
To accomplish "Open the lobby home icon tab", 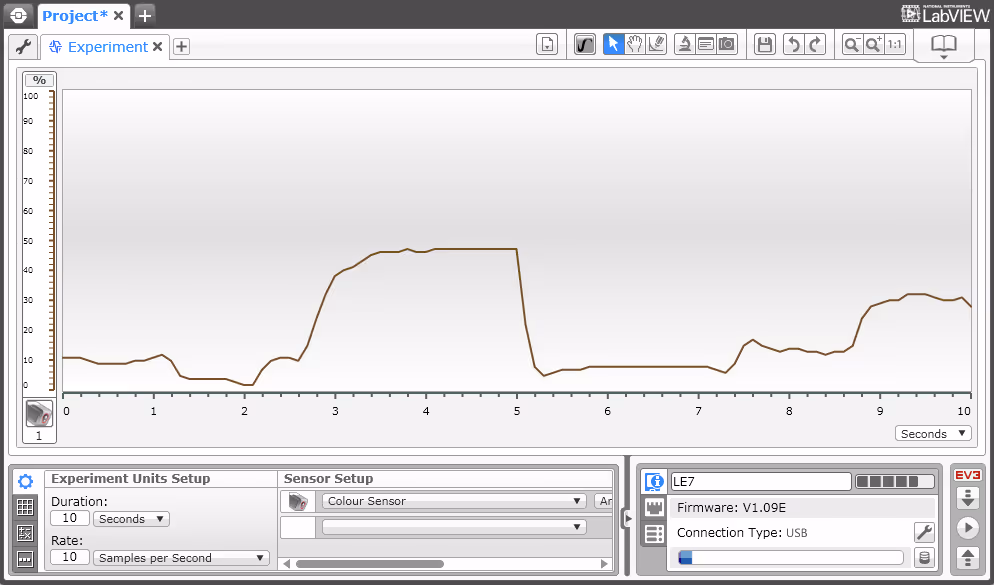I will point(18,15).
